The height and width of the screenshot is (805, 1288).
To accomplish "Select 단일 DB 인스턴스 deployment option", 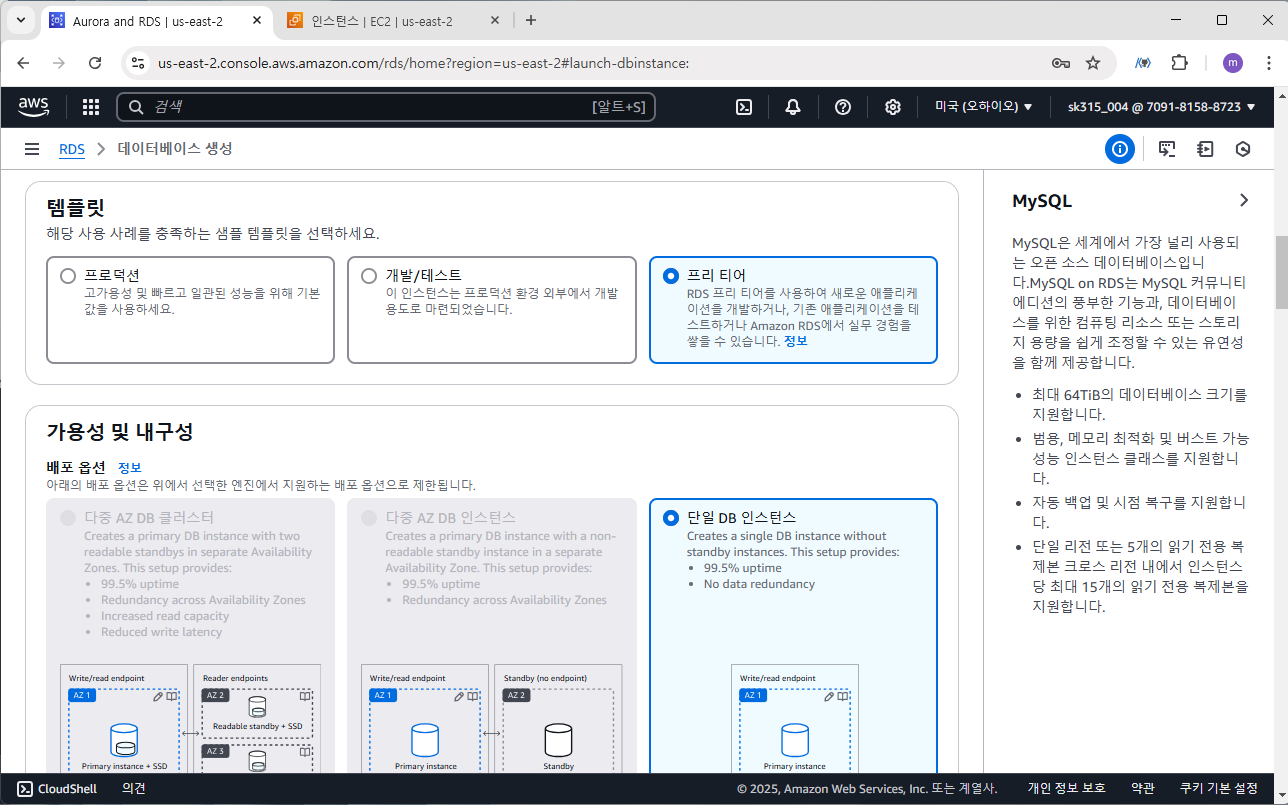I will [671, 518].
